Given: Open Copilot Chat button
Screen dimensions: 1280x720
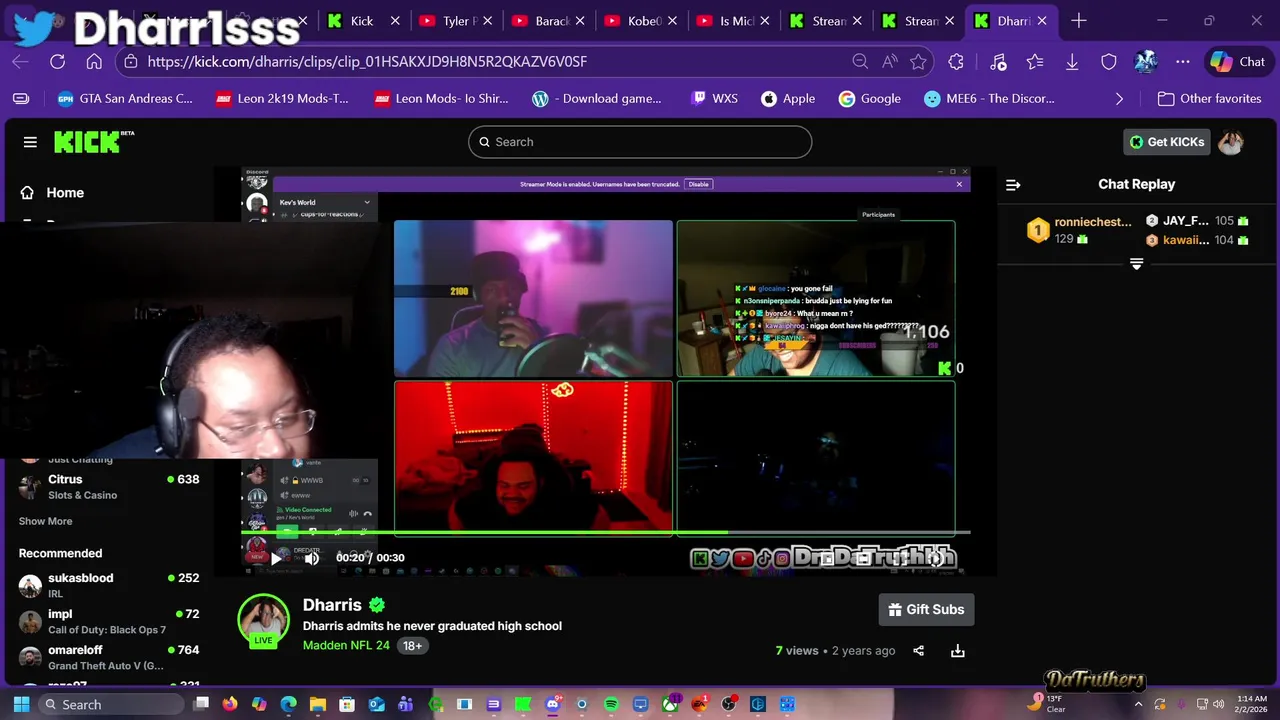Looking at the screenshot, I should pos(1238,62).
